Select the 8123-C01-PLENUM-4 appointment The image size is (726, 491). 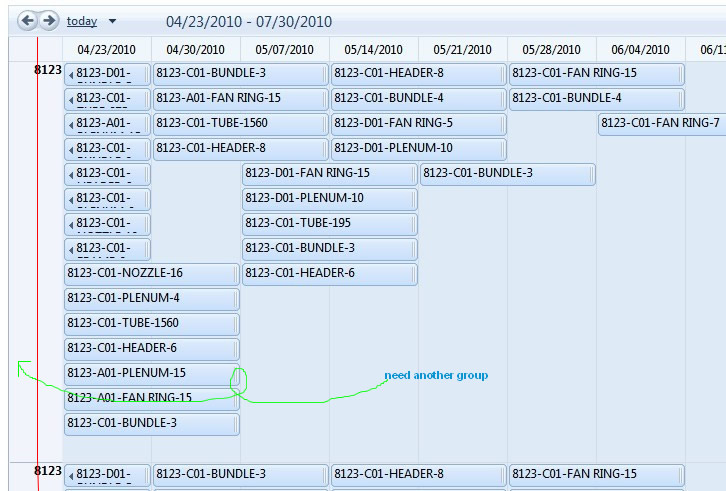click(152, 299)
